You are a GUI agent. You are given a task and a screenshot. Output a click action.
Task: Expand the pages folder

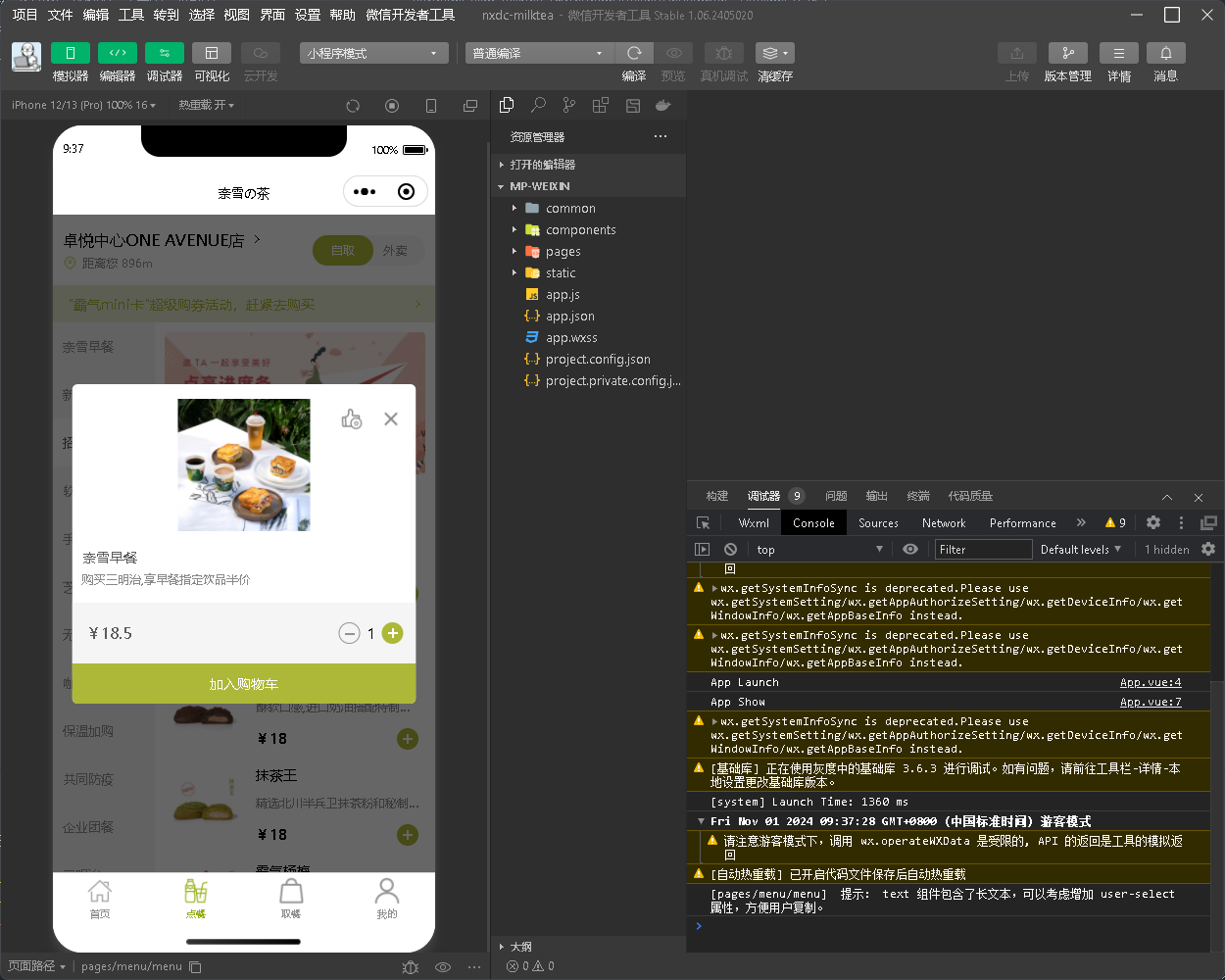[x=588, y=252]
